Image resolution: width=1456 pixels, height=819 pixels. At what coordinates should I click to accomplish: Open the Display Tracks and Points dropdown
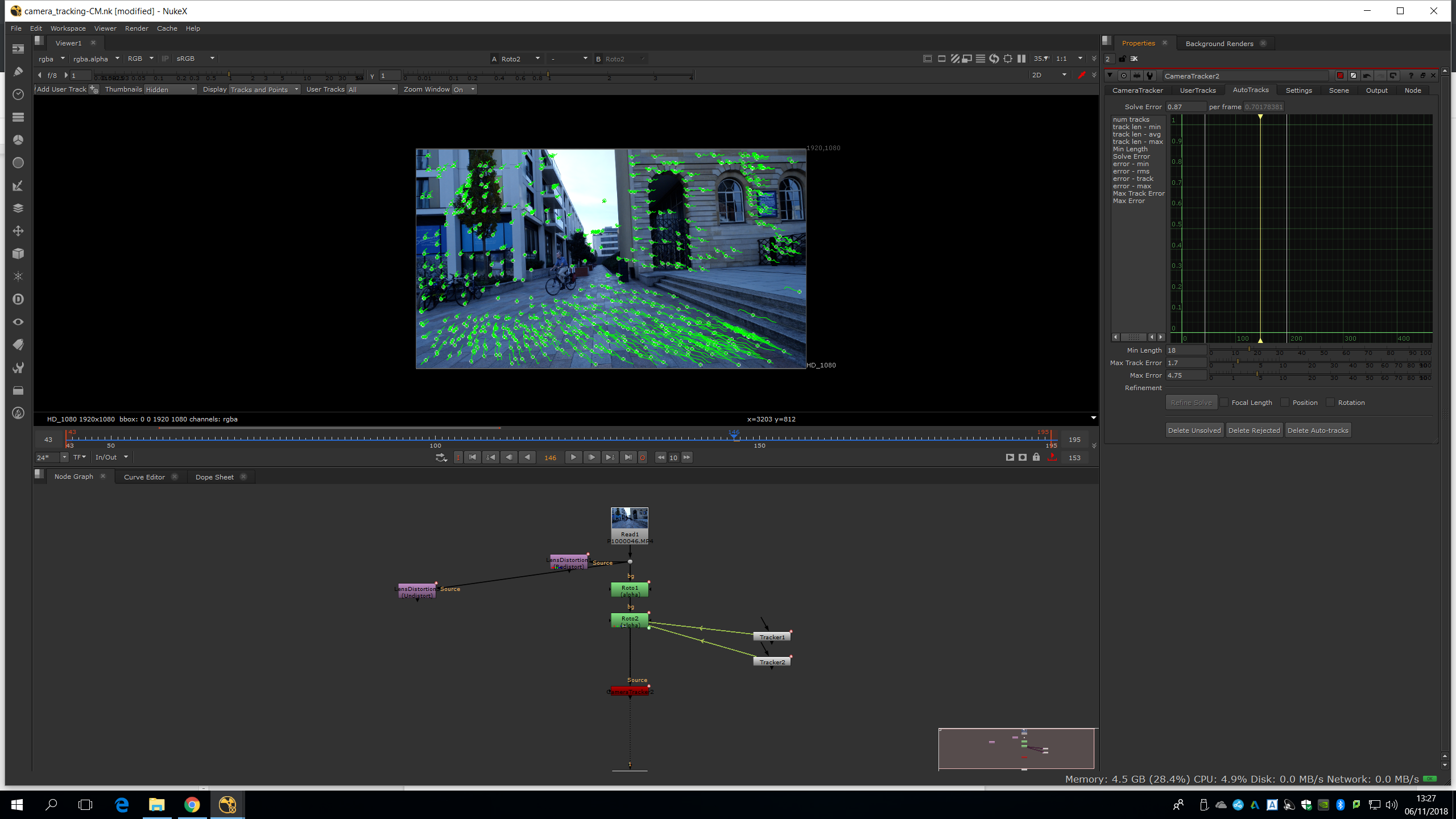point(264,89)
